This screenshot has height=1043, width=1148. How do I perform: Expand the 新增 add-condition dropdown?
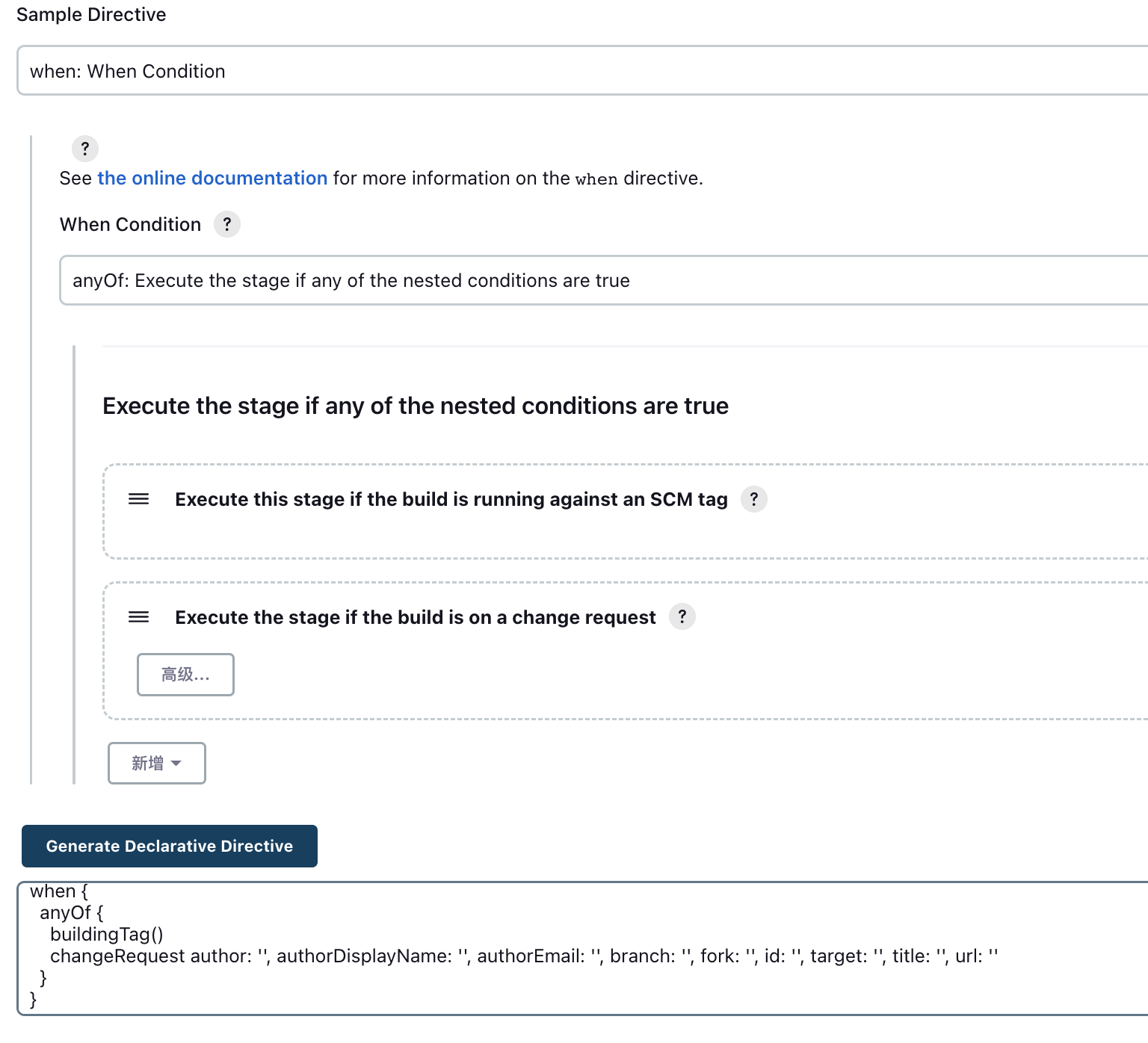pyautogui.click(x=157, y=763)
